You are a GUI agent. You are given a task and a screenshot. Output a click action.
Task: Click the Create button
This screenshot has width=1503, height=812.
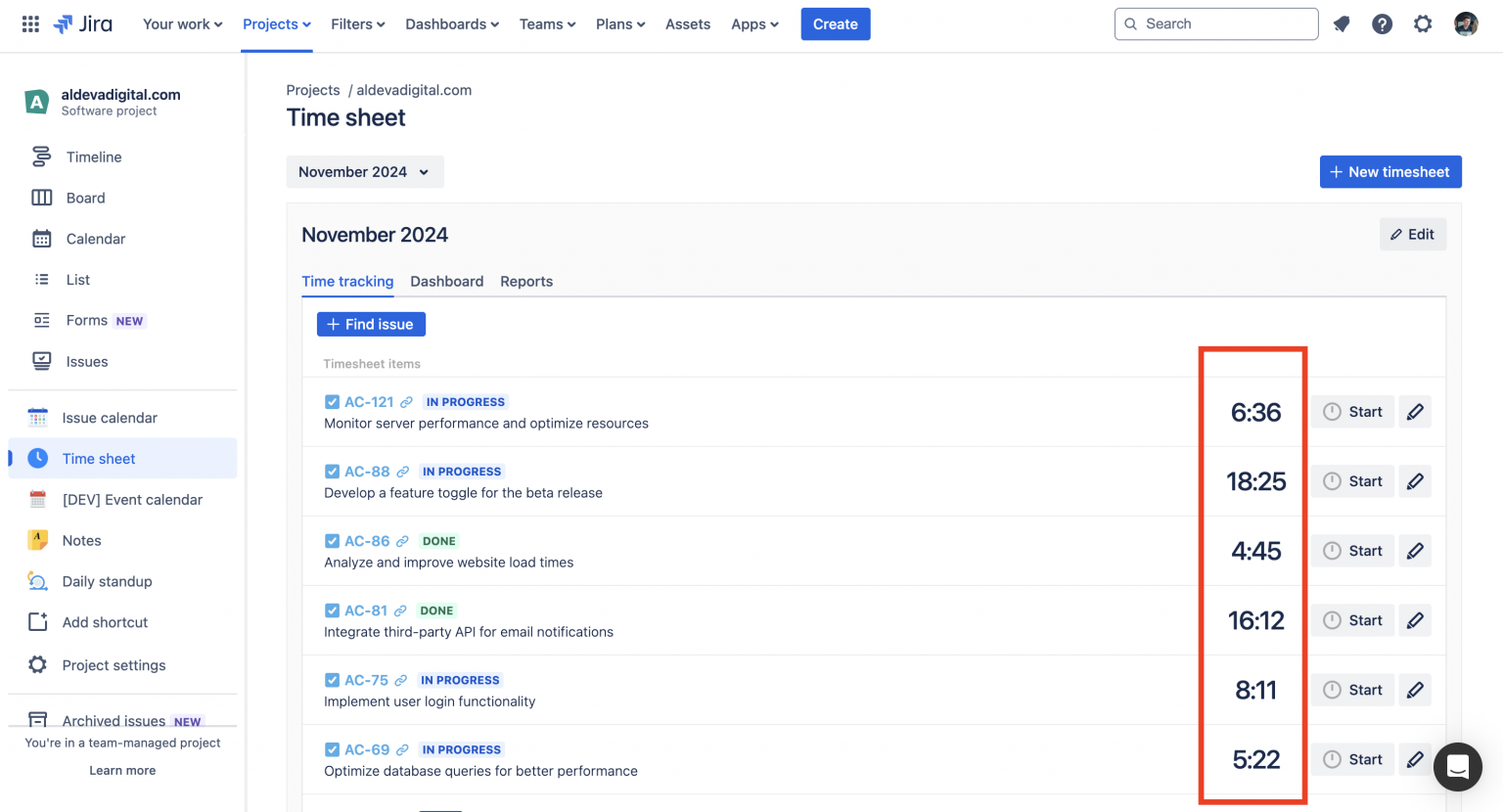836,24
